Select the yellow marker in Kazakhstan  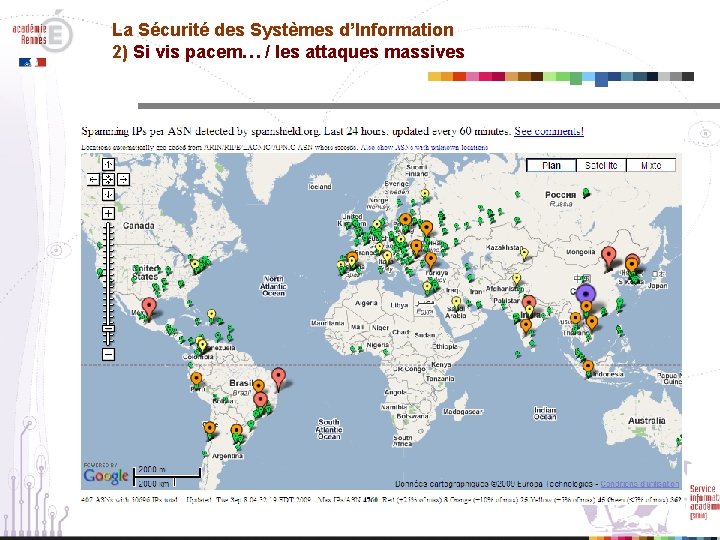point(524,253)
